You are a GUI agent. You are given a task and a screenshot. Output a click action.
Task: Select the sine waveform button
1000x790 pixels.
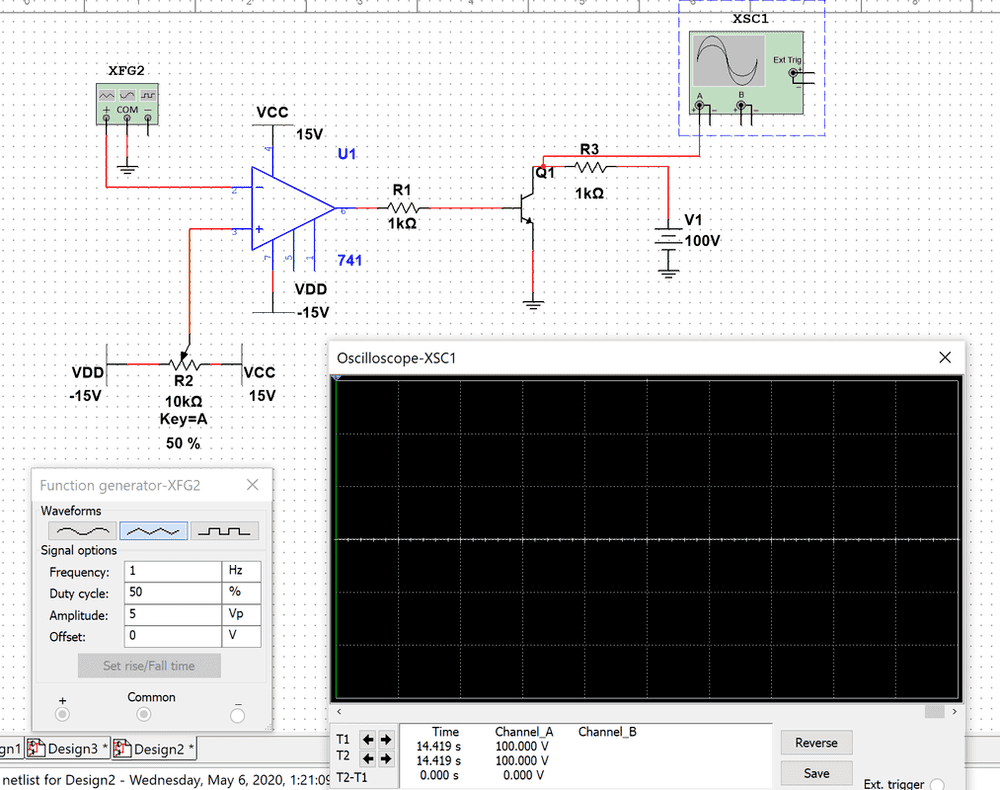(x=83, y=531)
